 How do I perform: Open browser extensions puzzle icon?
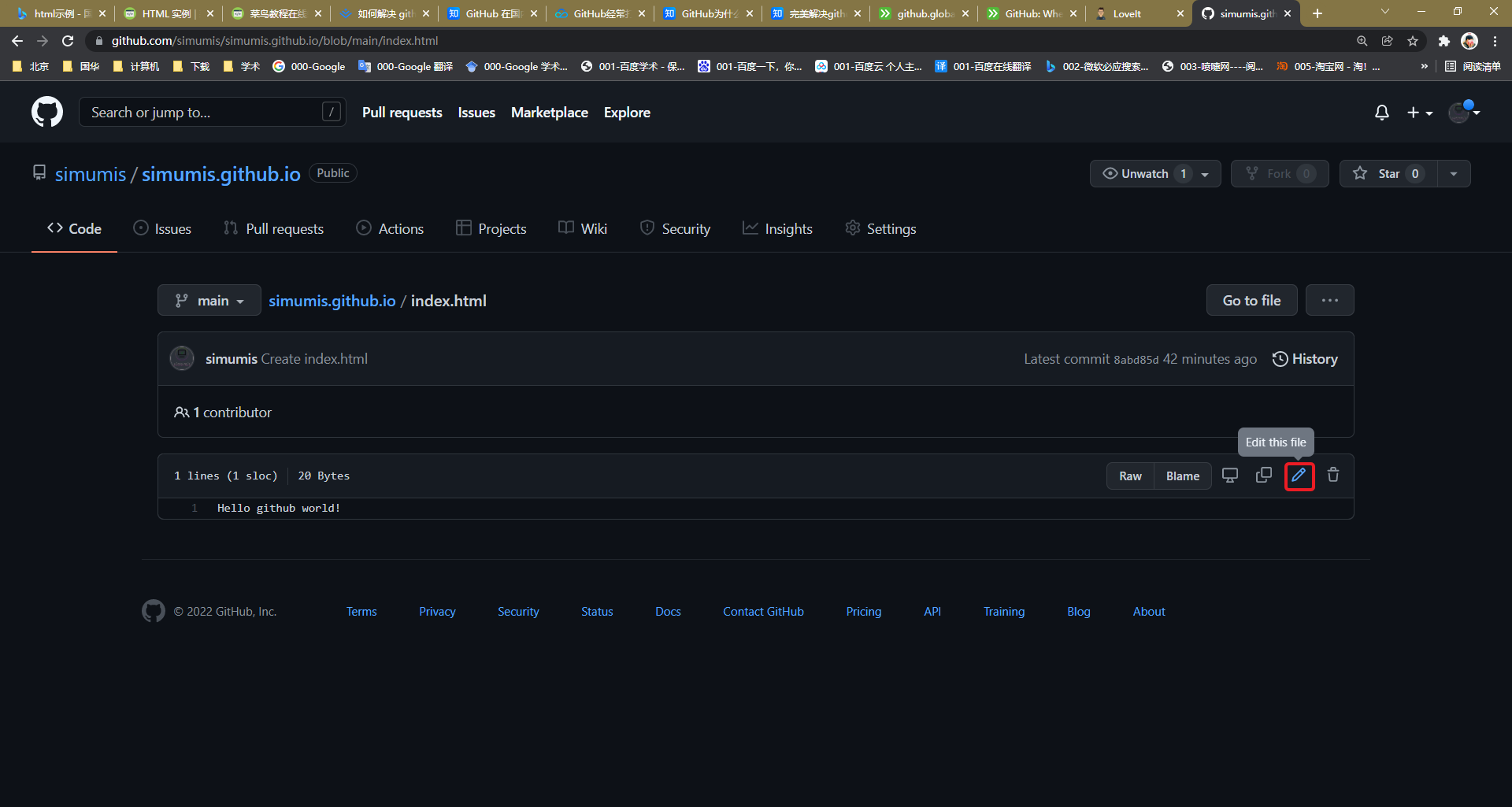[x=1443, y=41]
